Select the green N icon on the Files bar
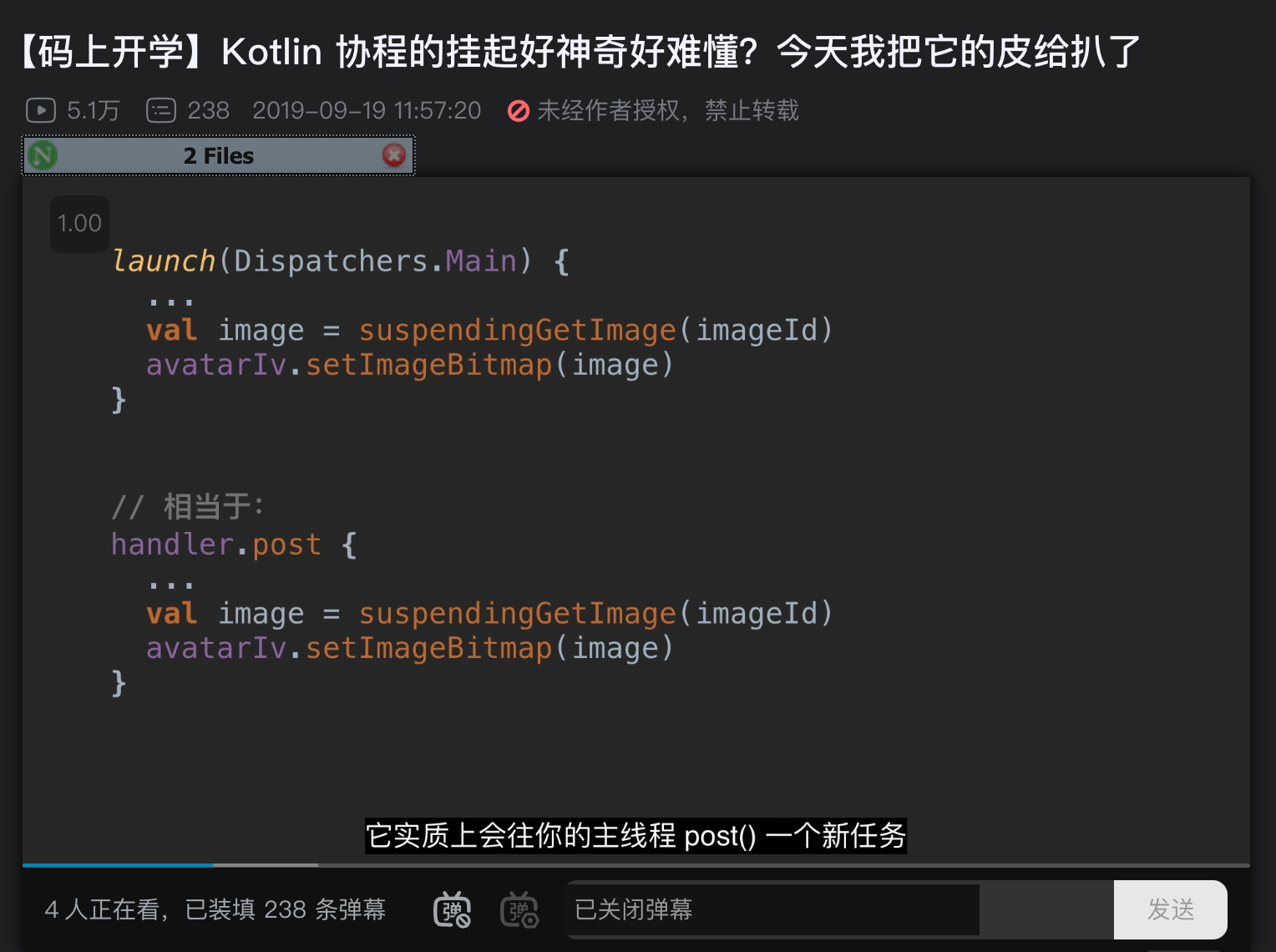 pyautogui.click(x=42, y=155)
